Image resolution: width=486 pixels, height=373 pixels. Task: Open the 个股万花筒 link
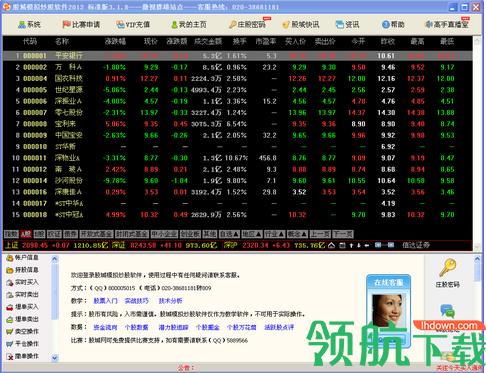coord(241,327)
